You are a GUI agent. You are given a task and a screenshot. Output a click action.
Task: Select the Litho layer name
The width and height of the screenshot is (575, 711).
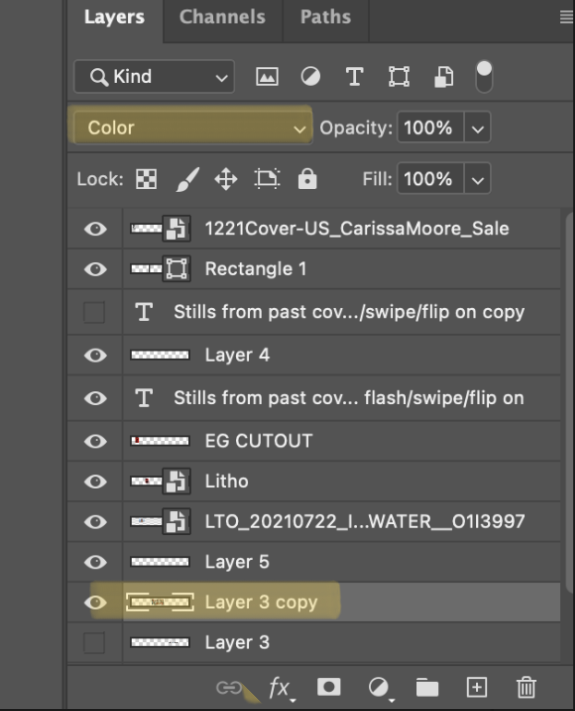point(227,481)
